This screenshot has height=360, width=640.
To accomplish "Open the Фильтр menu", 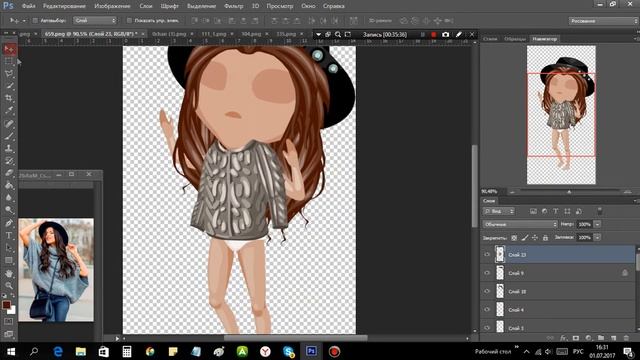I will tap(233, 6).
